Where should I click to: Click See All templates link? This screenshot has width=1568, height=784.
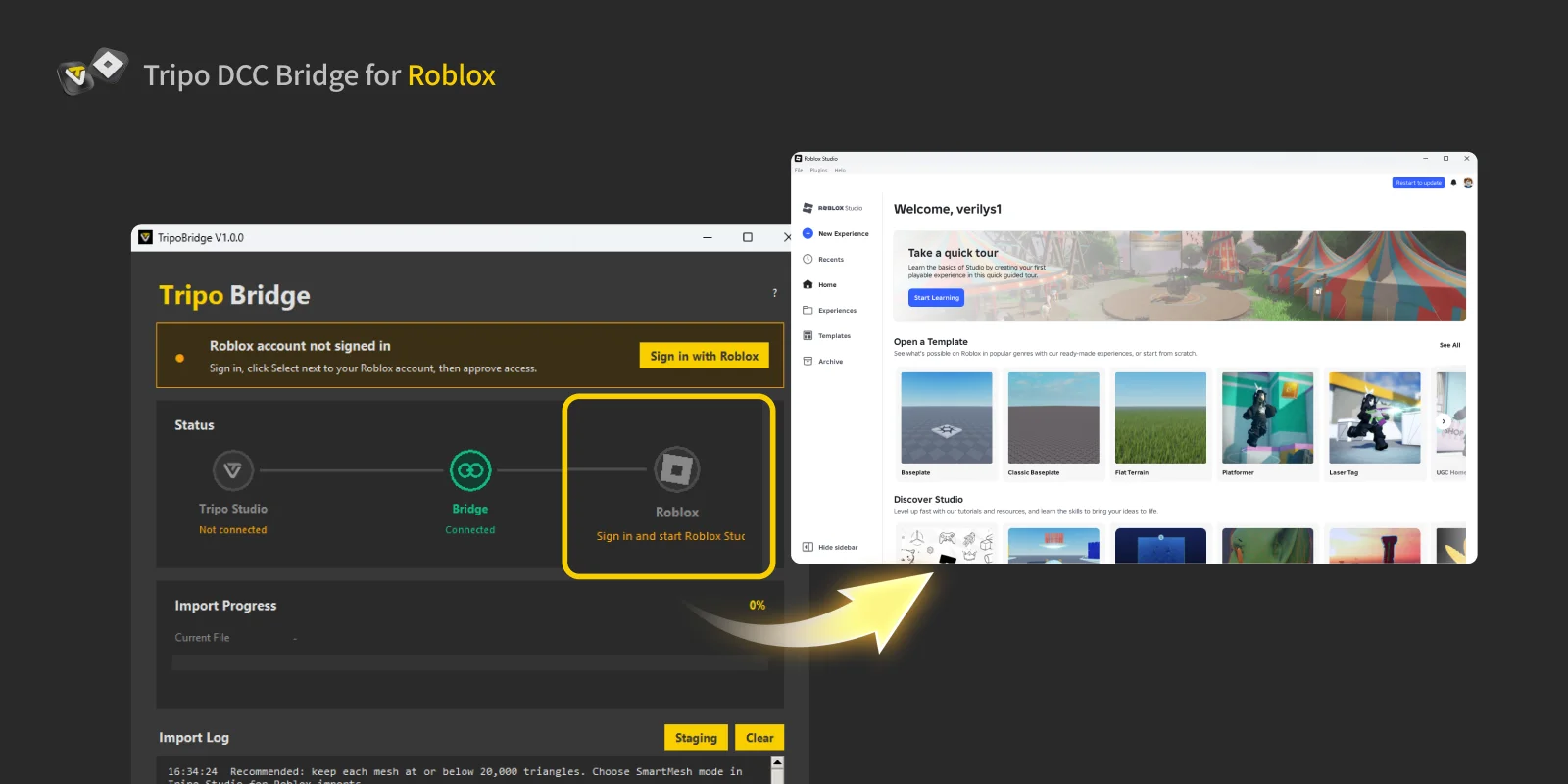(x=1449, y=345)
